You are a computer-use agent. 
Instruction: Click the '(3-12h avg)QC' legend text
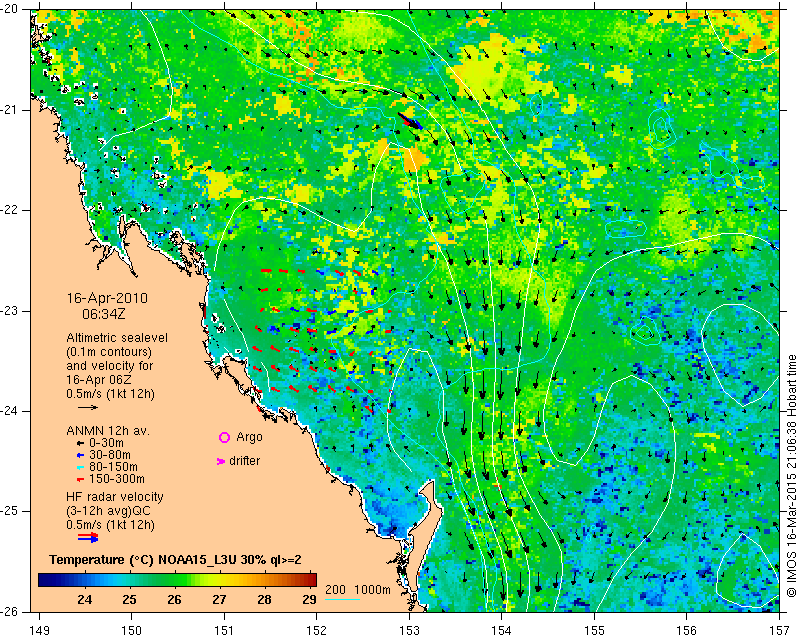pyautogui.click(x=108, y=511)
